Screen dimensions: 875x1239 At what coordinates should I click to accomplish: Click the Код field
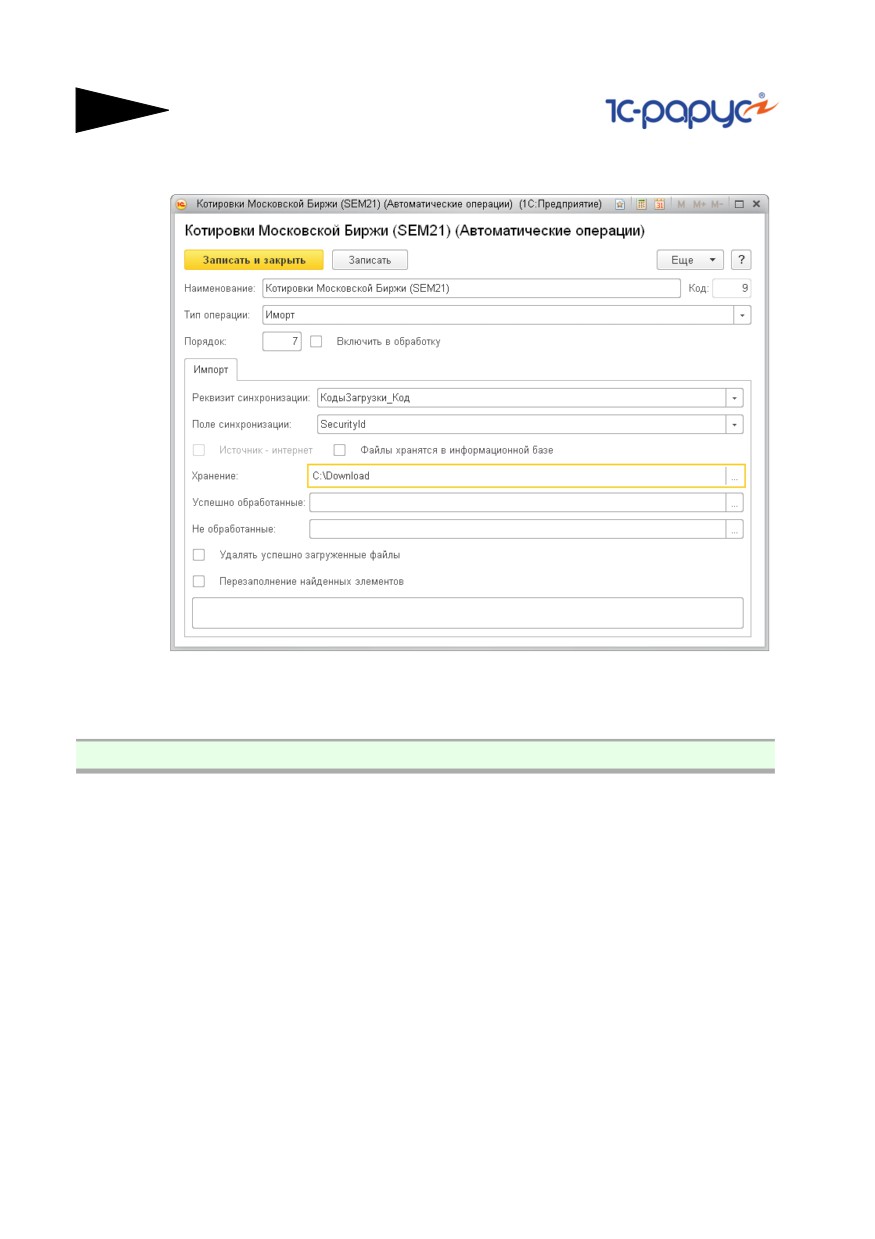732,289
